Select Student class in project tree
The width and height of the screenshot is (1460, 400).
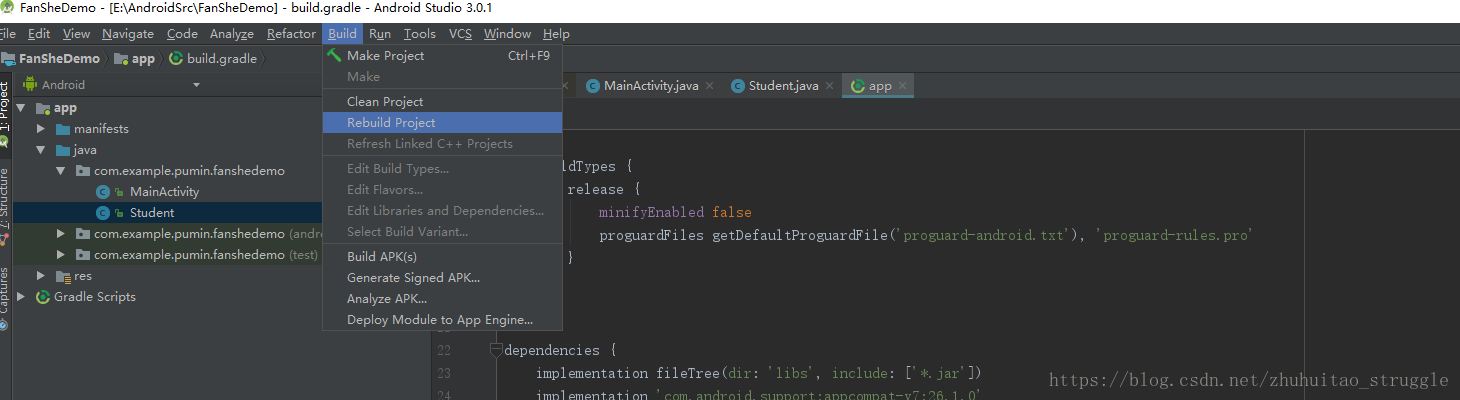(152, 213)
